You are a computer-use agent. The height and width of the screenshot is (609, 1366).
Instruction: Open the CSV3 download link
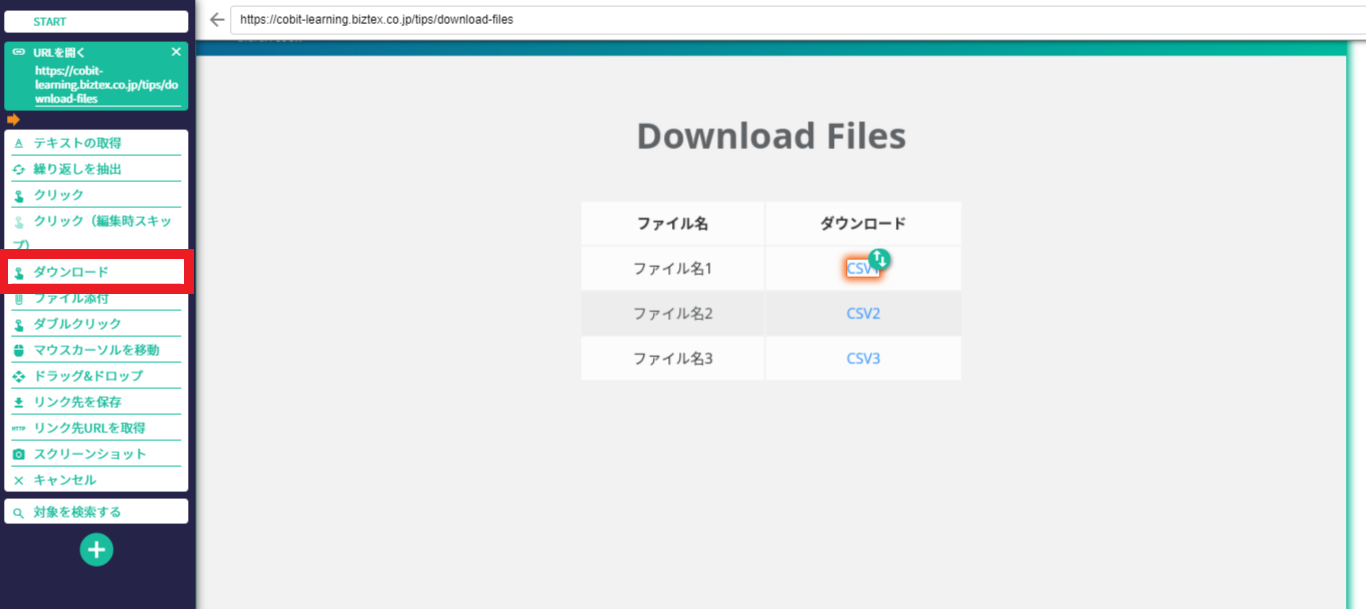[863, 358]
